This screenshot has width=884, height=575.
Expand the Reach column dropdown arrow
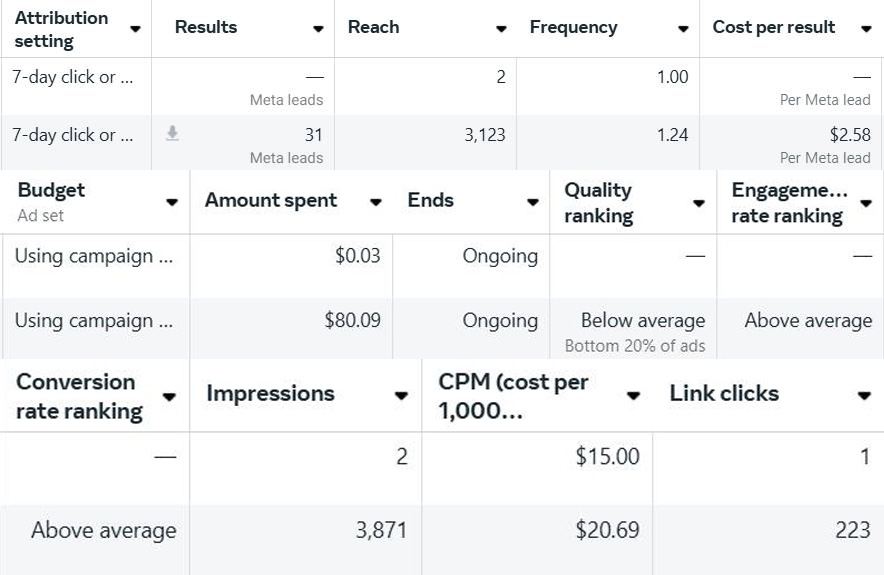tap(501, 29)
